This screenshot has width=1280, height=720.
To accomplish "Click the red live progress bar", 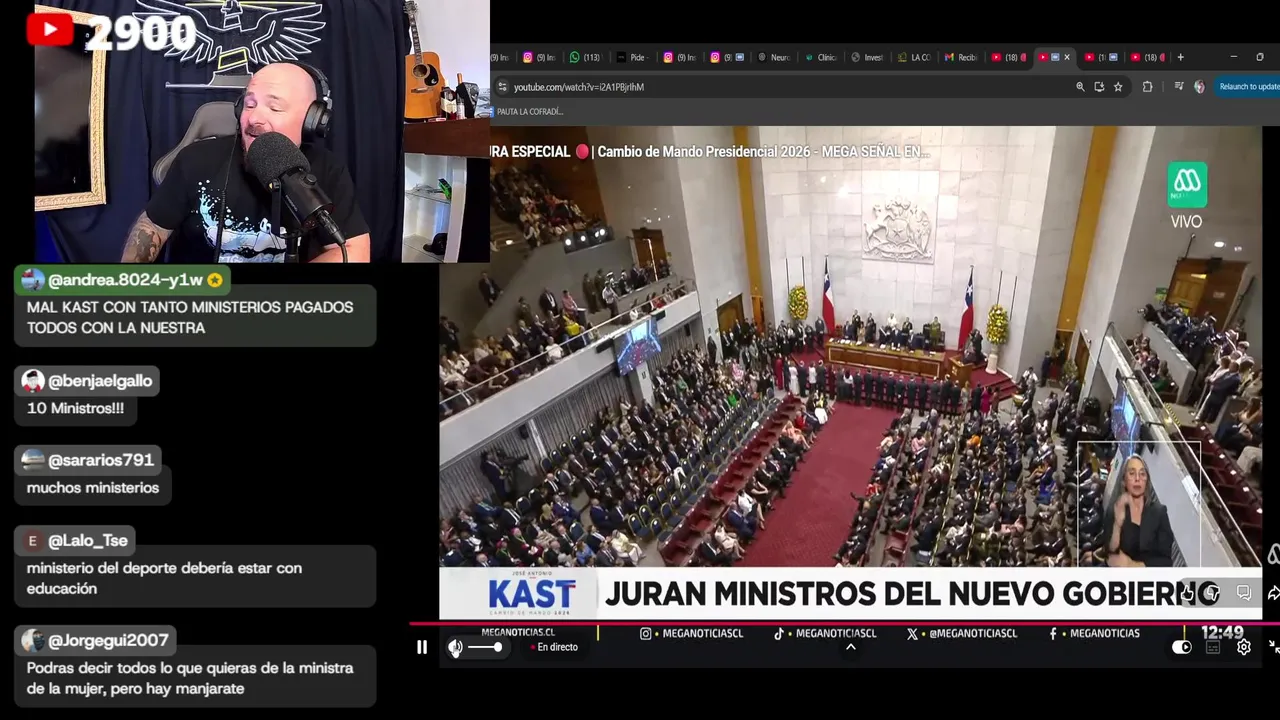I will point(845,623).
